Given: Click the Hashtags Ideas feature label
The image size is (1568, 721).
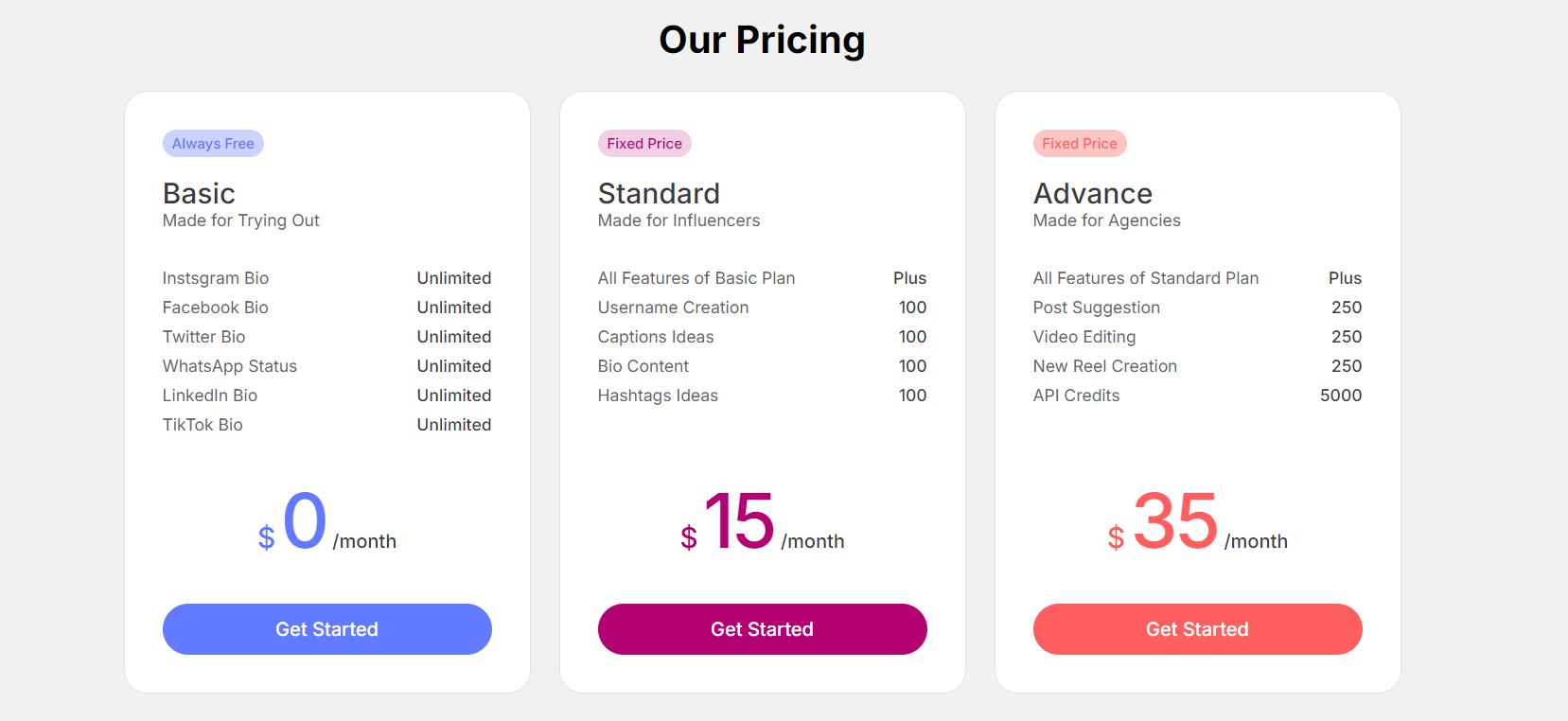Looking at the screenshot, I should (658, 396).
